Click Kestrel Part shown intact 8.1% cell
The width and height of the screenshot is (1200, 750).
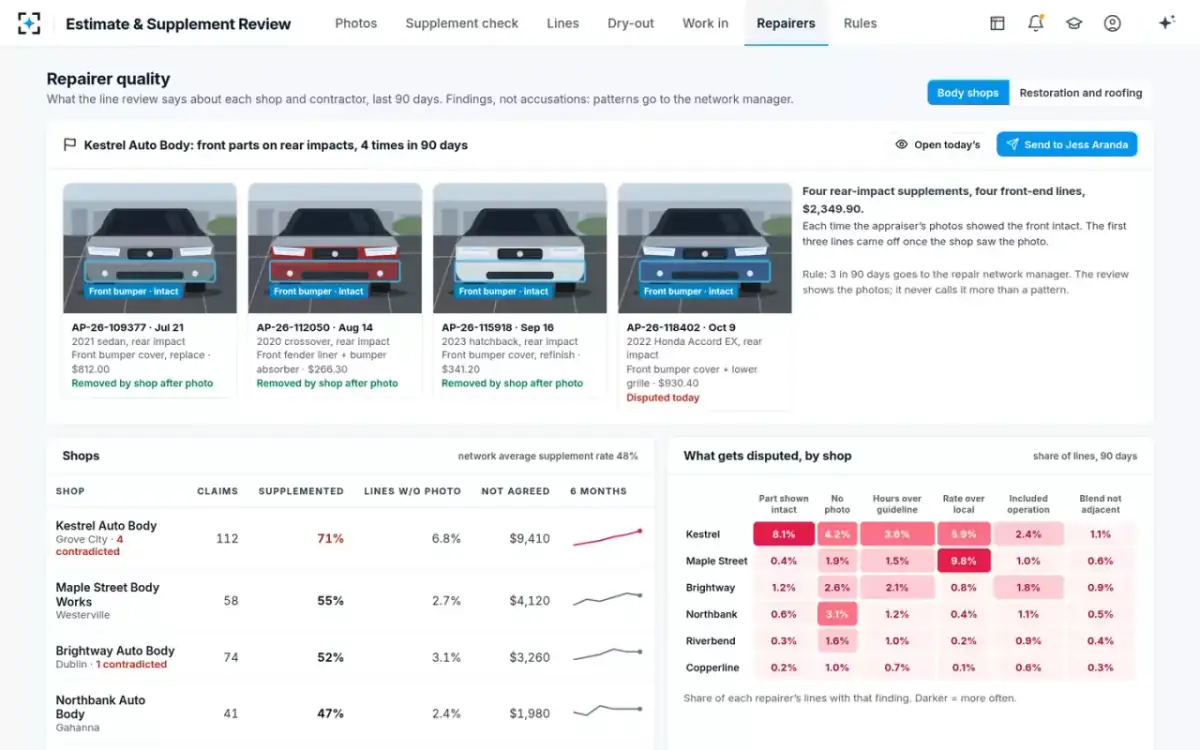click(784, 534)
